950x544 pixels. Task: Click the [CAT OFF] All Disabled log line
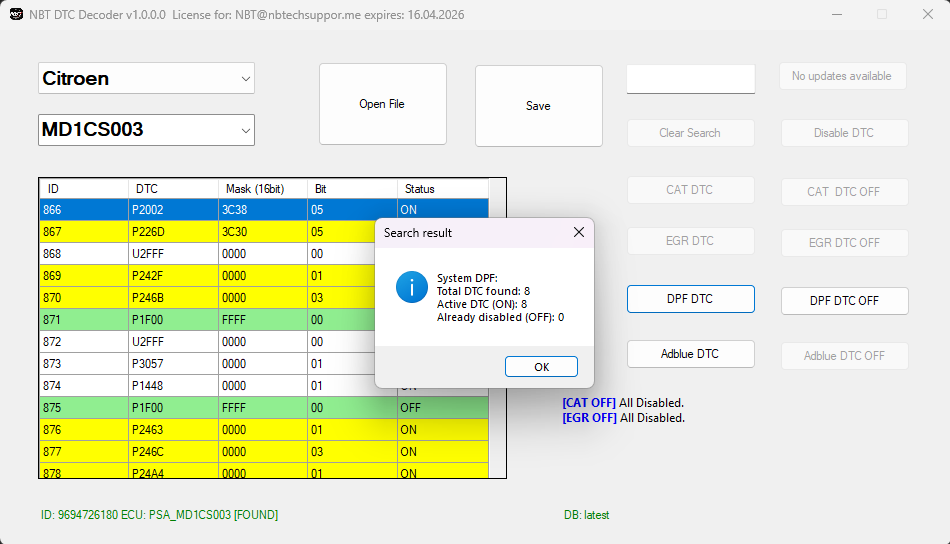click(623, 403)
